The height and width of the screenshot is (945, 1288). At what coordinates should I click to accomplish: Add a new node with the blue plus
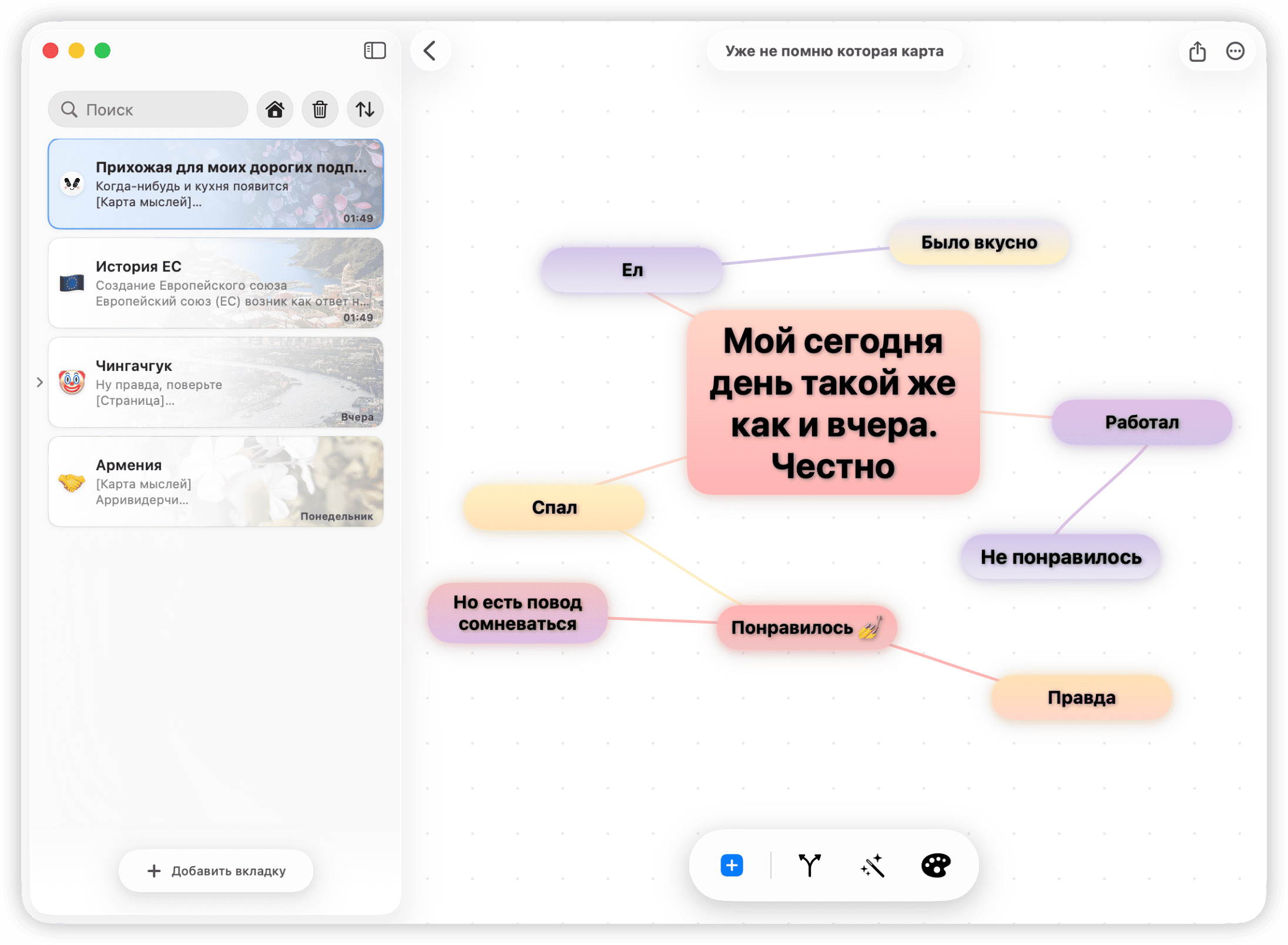[732, 864]
